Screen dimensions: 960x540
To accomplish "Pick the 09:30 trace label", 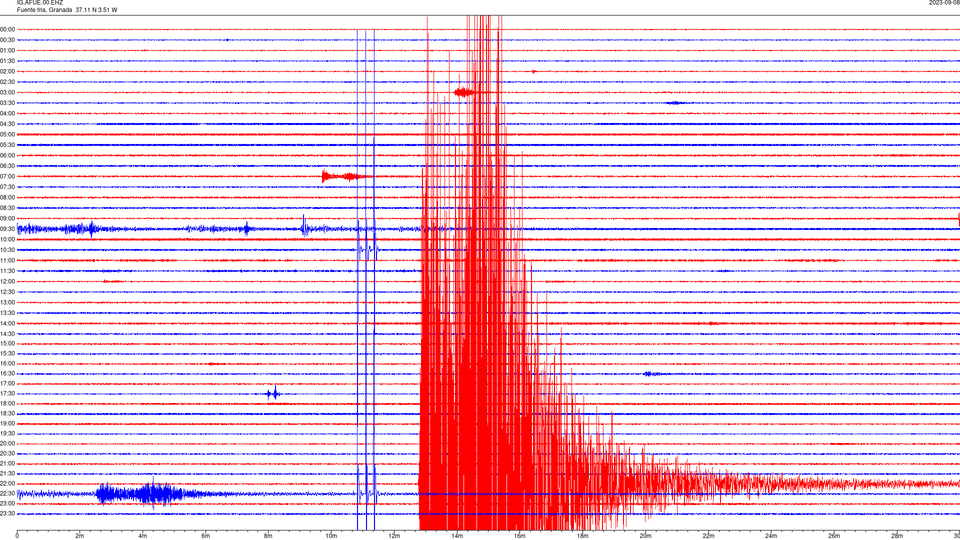I will (x=7, y=229).
